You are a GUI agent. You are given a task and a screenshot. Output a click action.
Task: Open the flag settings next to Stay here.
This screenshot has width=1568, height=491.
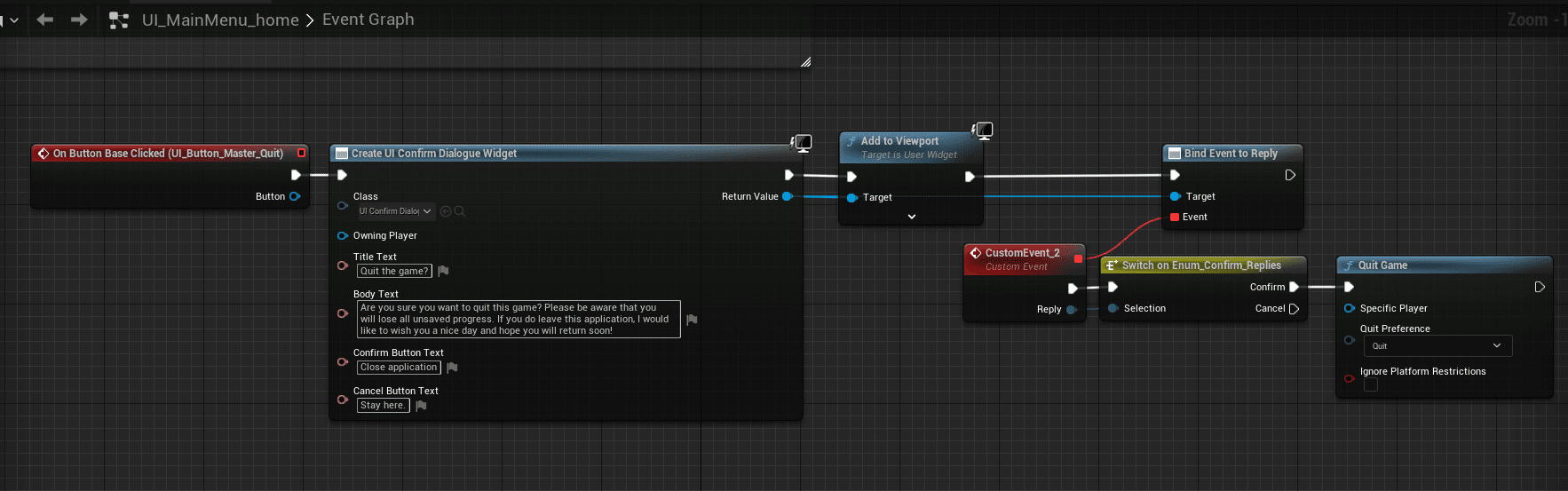click(x=421, y=406)
